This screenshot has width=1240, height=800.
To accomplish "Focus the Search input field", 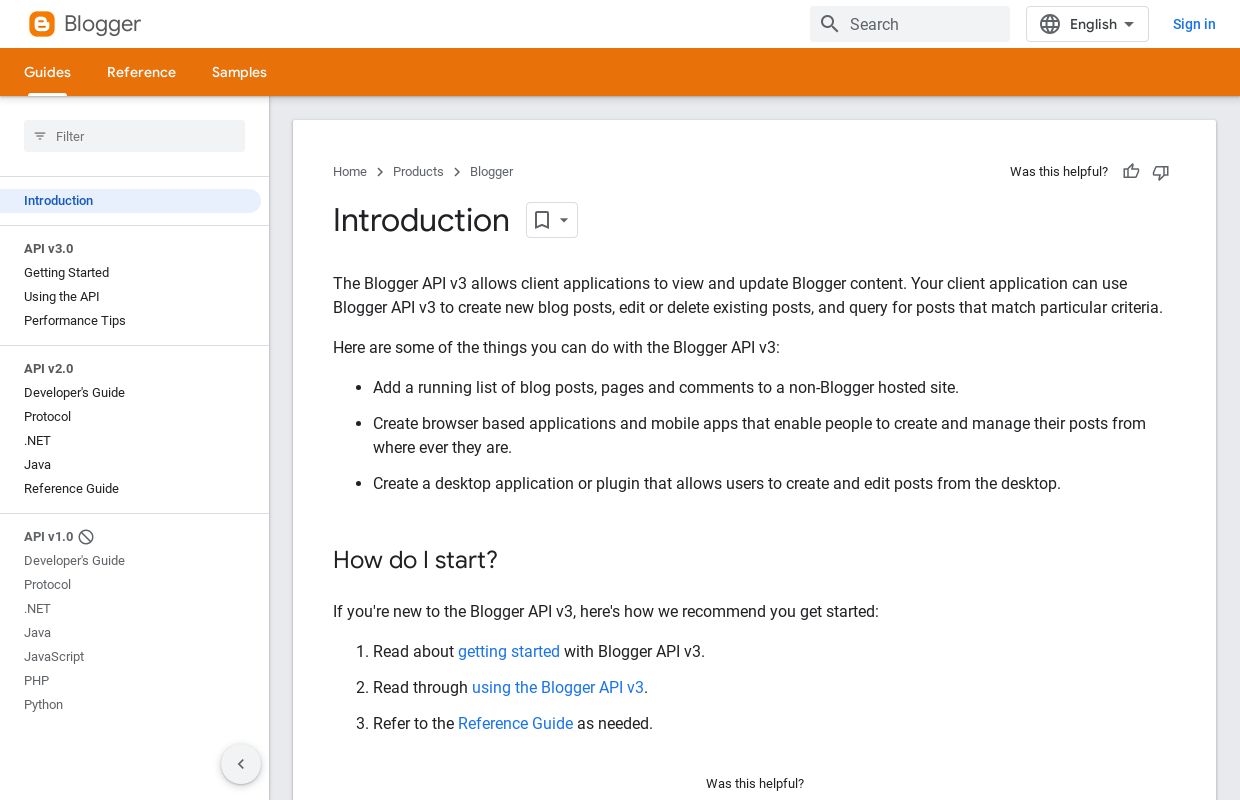I will 910,24.
